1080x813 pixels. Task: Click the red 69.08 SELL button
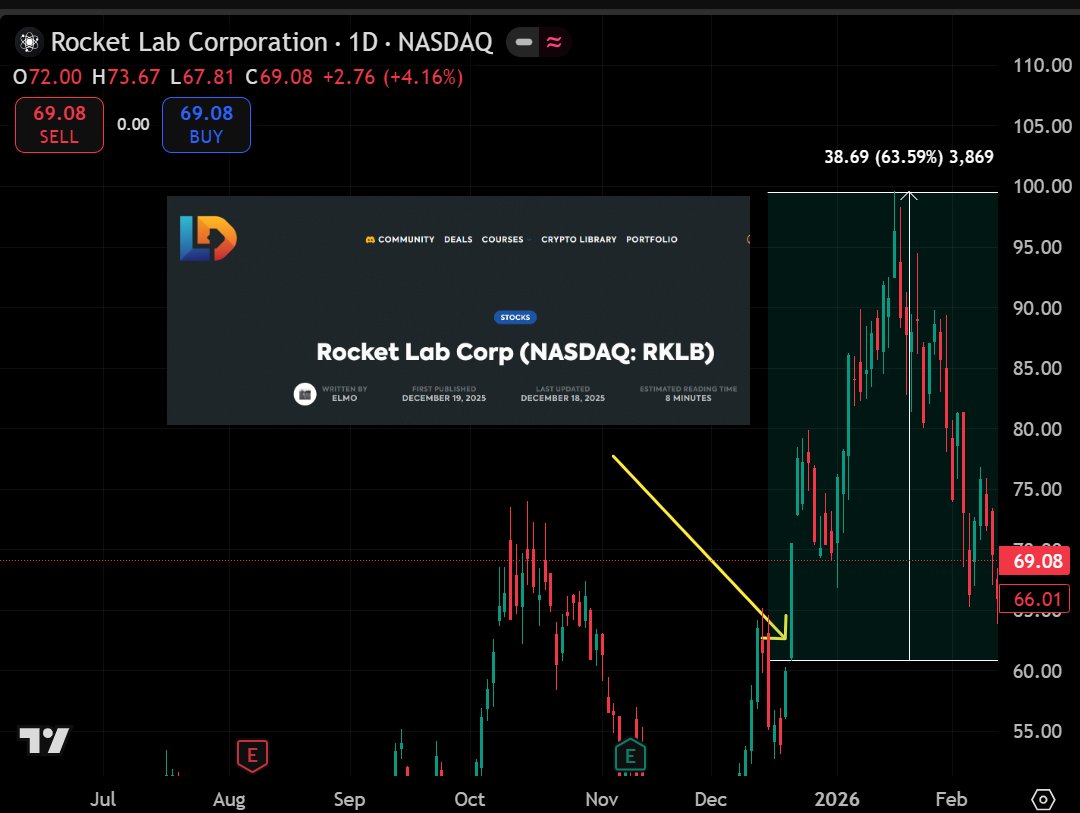[x=59, y=125]
